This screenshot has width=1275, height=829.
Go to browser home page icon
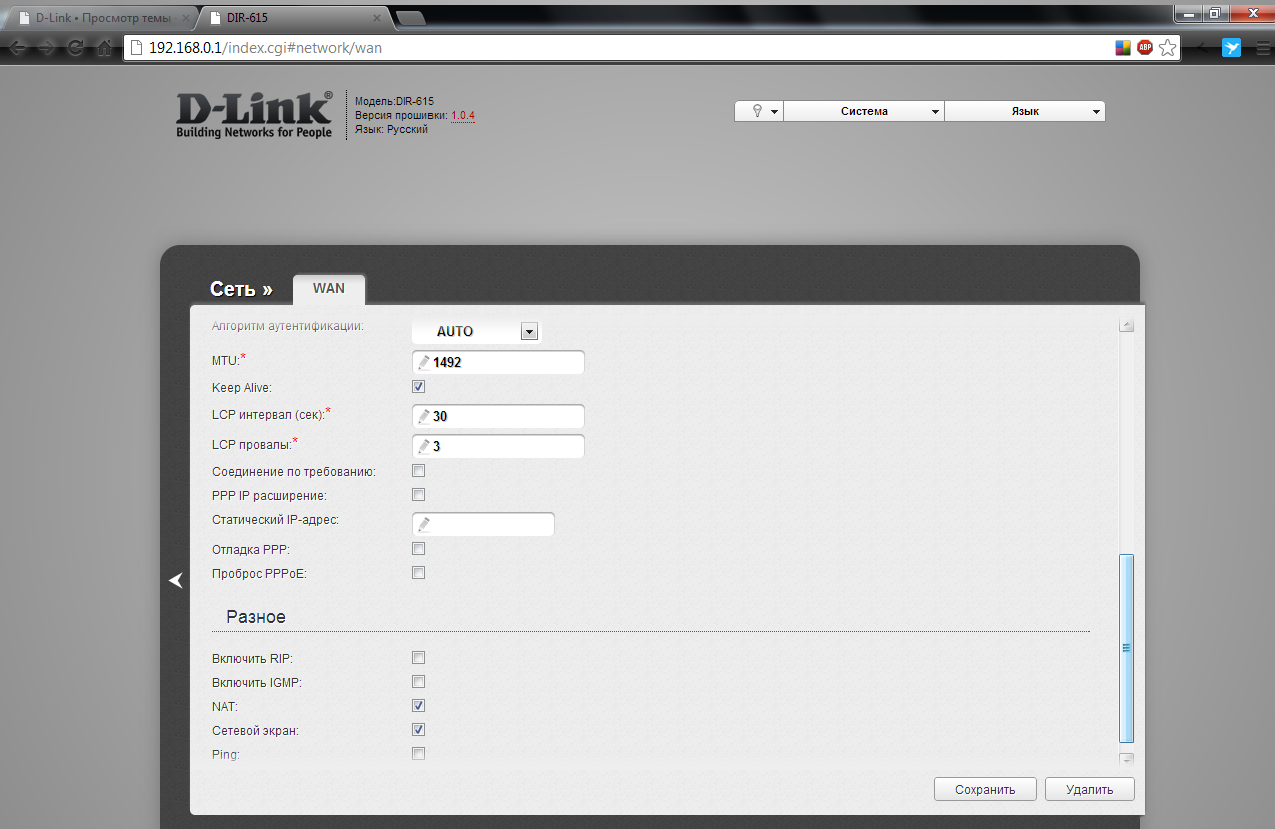[104, 47]
